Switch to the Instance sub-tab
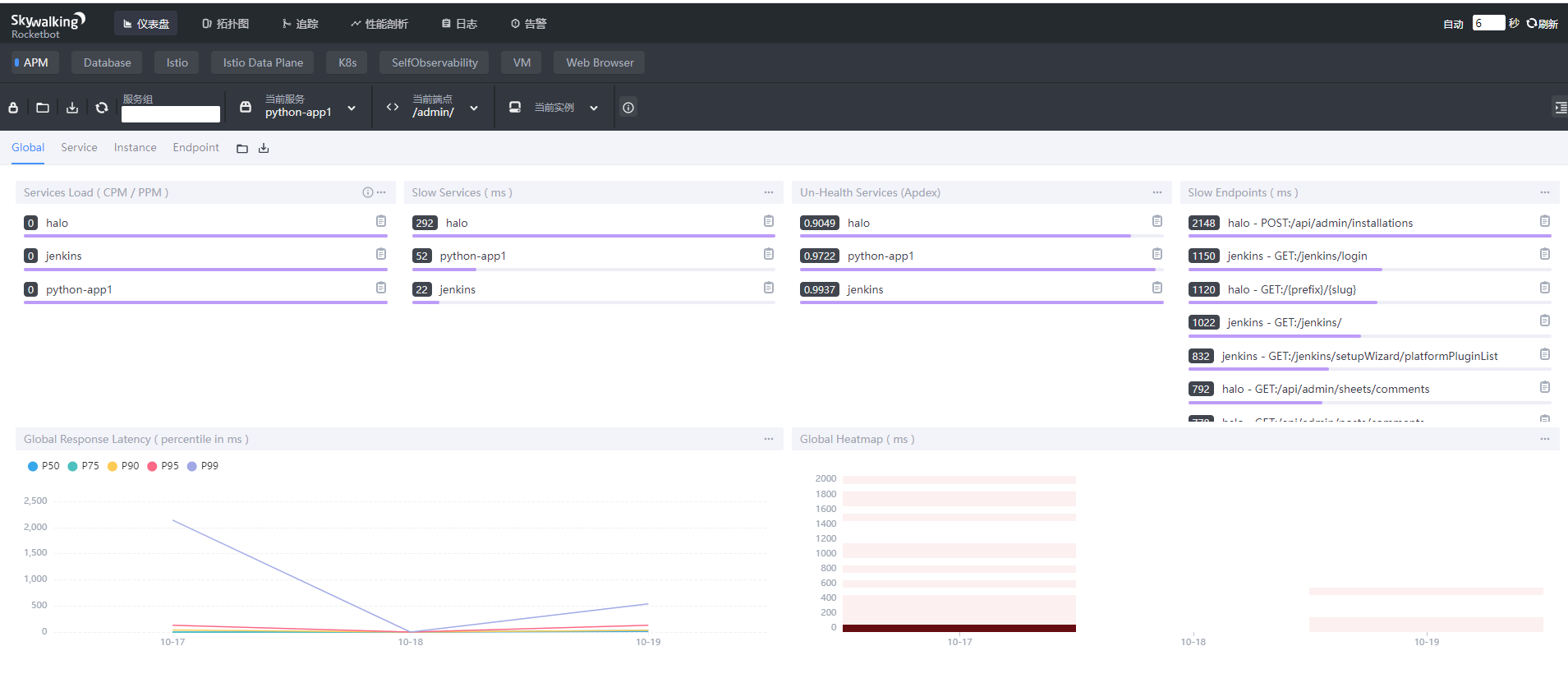The image size is (1568, 683). coord(135,147)
